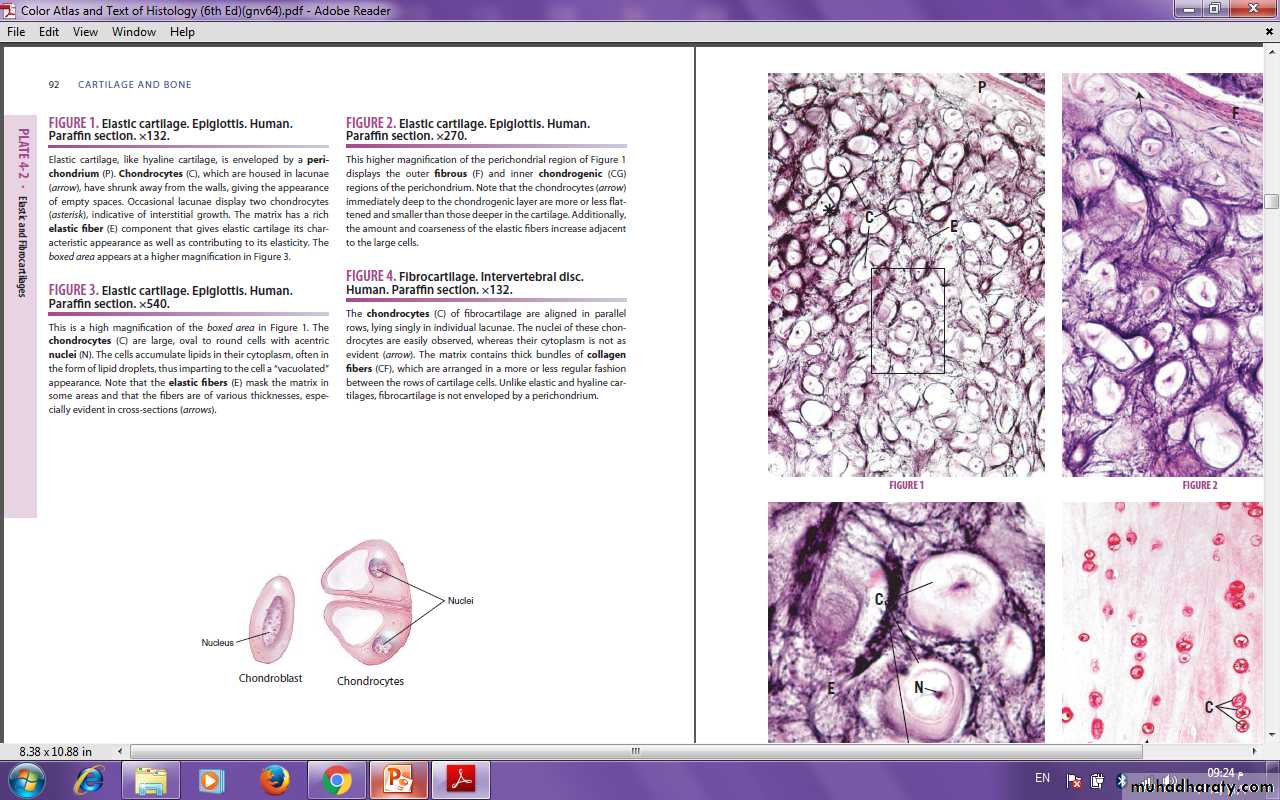The image size is (1280, 800).
Task: Open Firefox from the taskbar
Action: point(274,780)
